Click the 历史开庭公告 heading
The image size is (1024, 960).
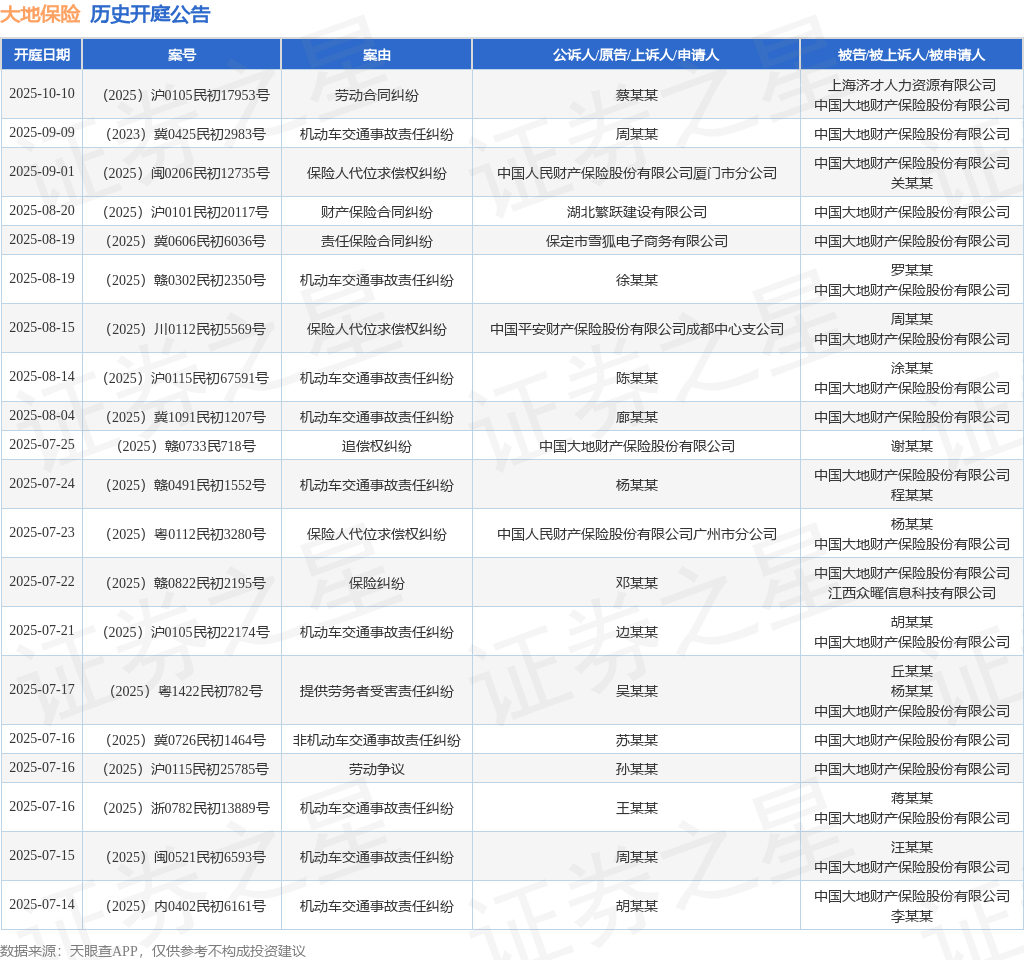[x=150, y=14]
